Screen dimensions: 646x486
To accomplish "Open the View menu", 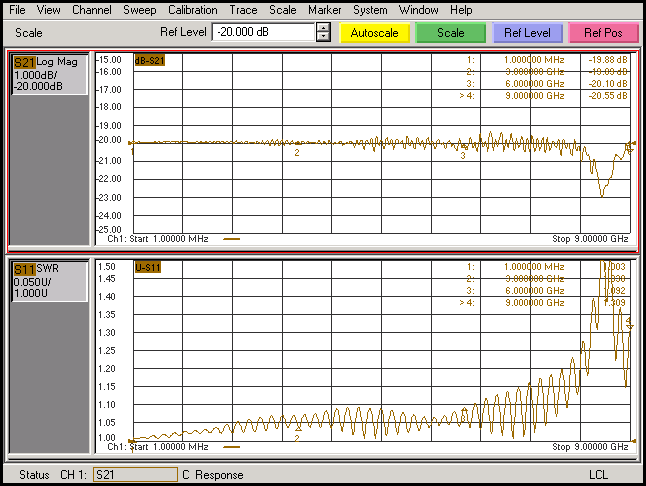I will (x=48, y=10).
